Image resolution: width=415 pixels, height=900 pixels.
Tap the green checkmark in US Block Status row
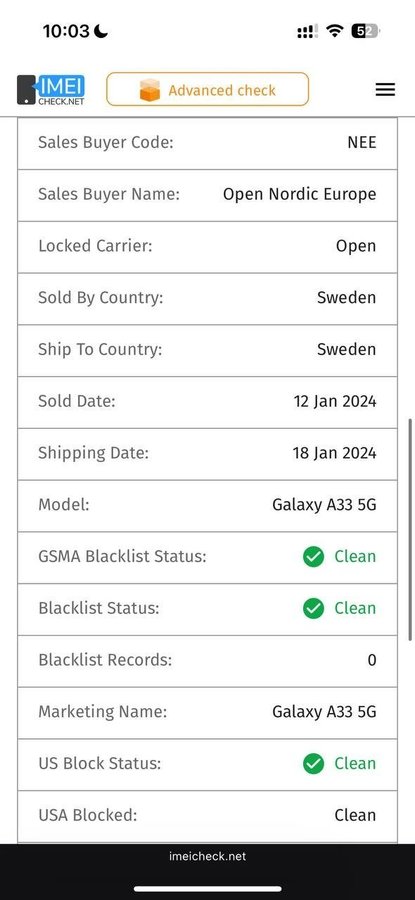tap(313, 763)
